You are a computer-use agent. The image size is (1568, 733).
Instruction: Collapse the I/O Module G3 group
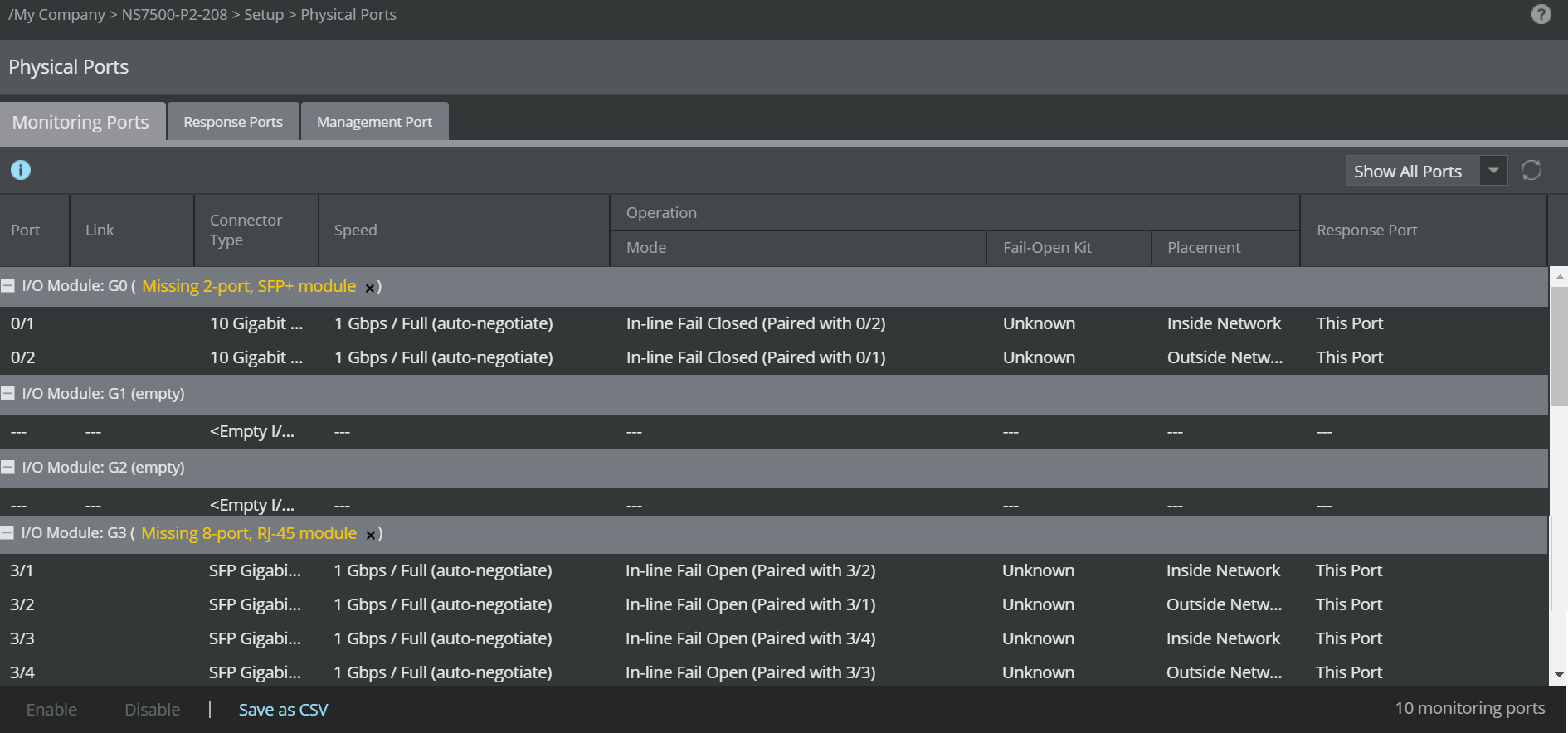coord(7,532)
